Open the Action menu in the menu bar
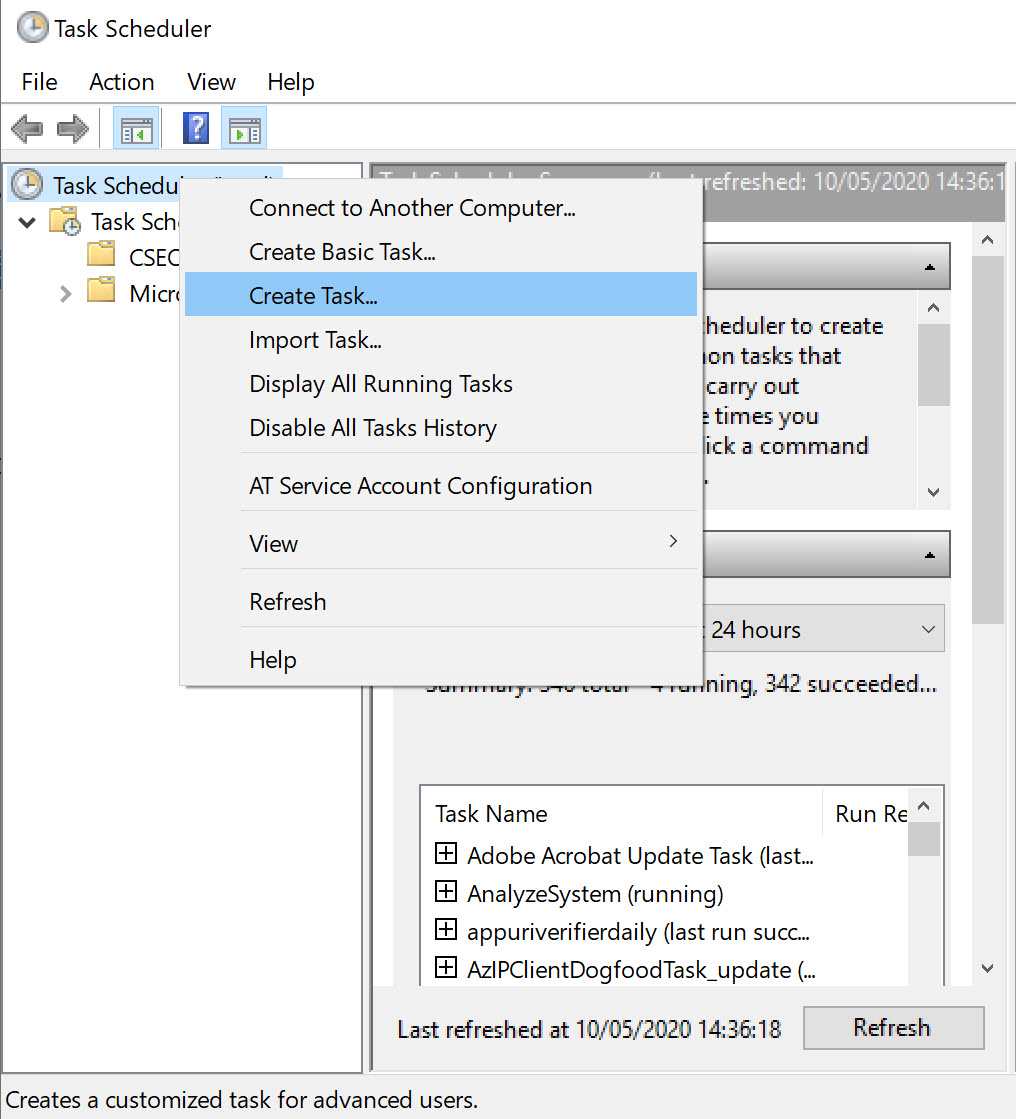Viewport: 1016px width, 1119px height. pos(120,82)
